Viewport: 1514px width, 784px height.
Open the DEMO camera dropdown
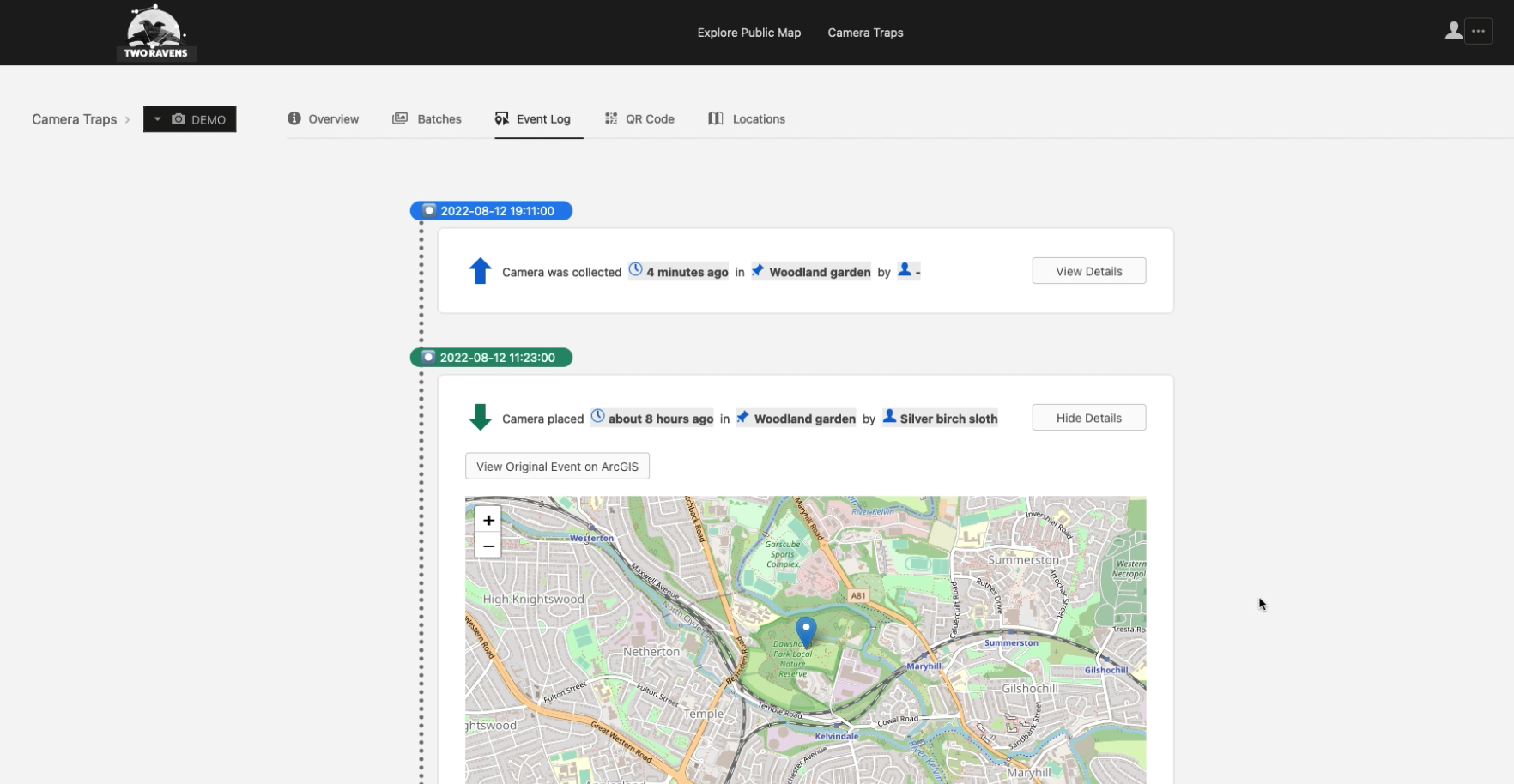(190, 119)
